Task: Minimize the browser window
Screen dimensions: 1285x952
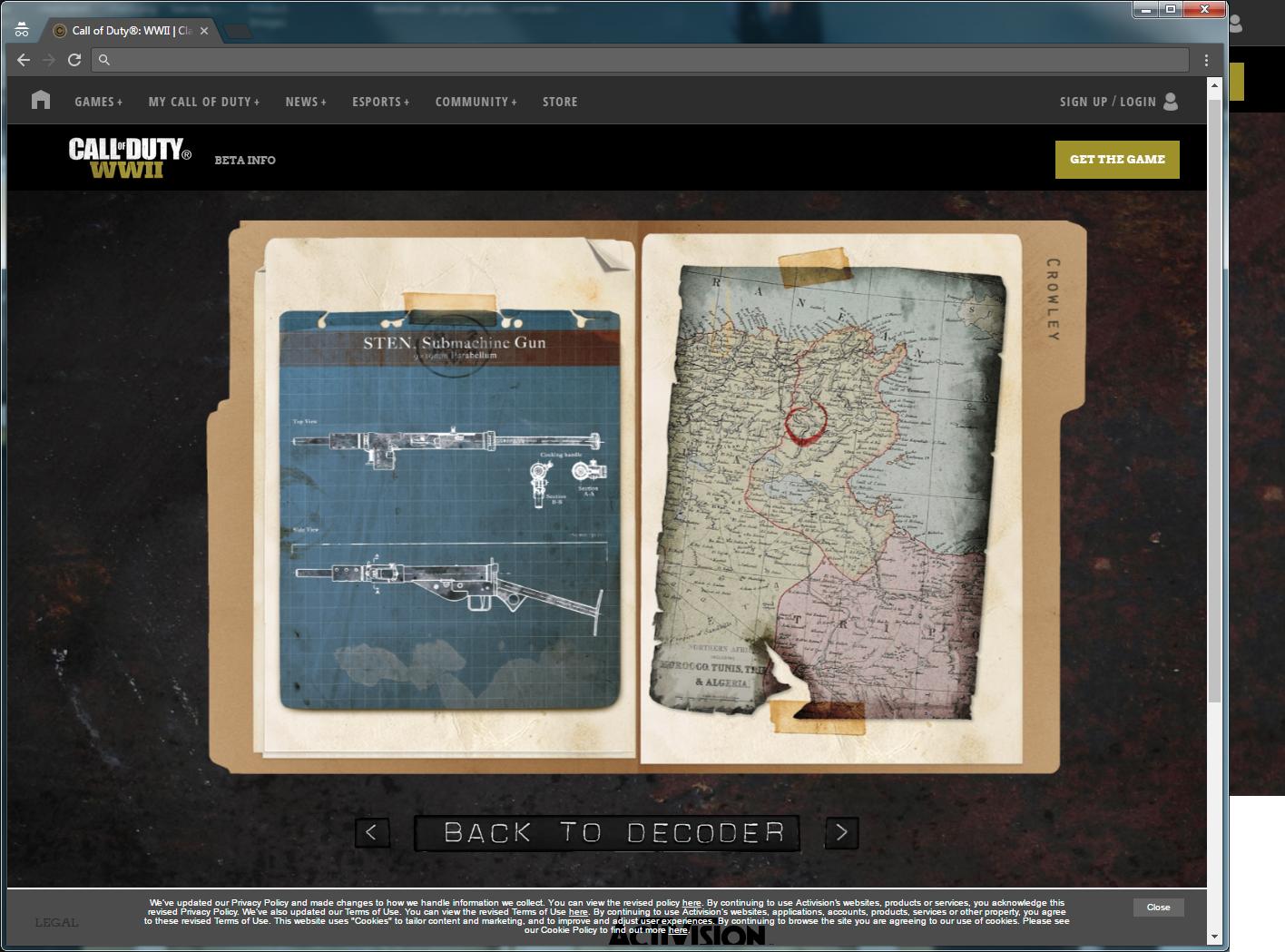Action: point(1145,9)
